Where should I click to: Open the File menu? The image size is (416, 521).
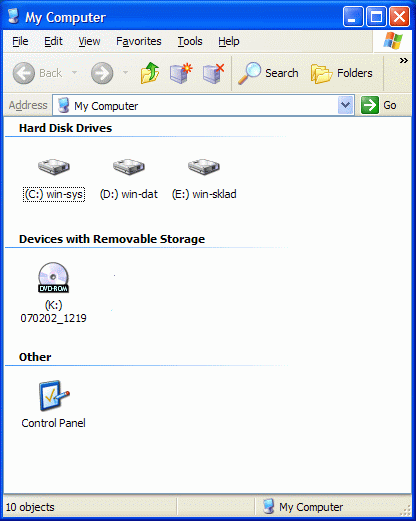pyautogui.click(x=20, y=41)
